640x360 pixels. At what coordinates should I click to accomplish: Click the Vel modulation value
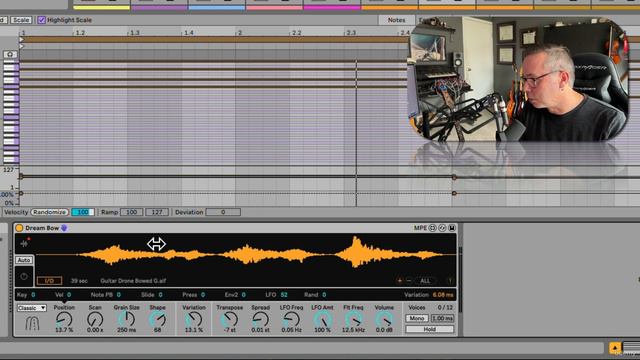click(x=69, y=295)
